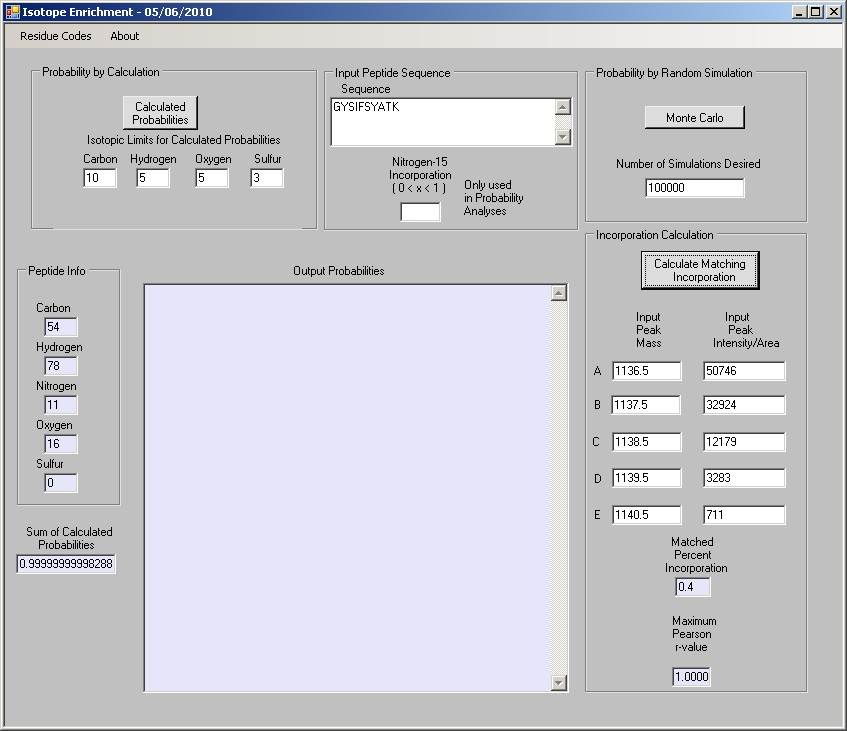Open the About menu
This screenshot has height=731, width=847.
tap(125, 36)
